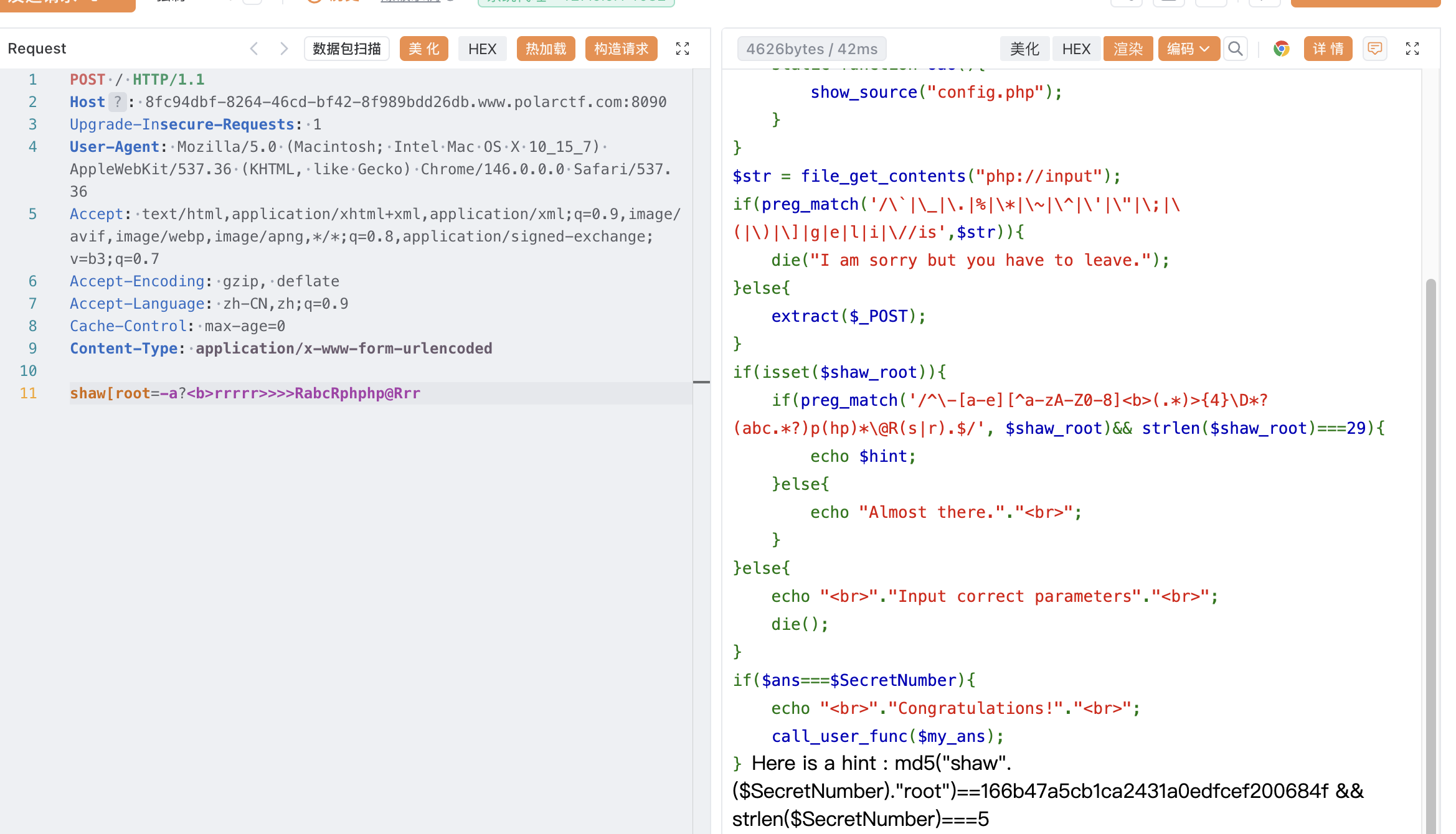Click the 数据包扫描 button
This screenshot has width=1456, height=834.
tap(347, 49)
